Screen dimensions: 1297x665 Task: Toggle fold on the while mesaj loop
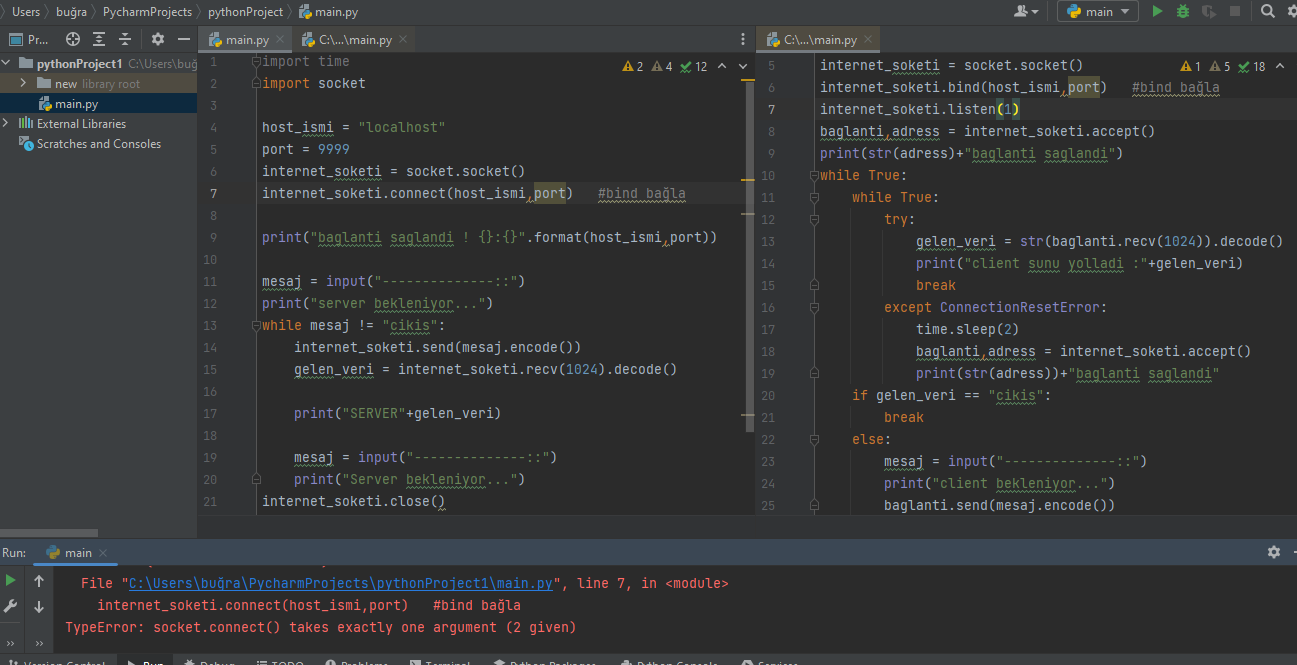click(x=256, y=326)
